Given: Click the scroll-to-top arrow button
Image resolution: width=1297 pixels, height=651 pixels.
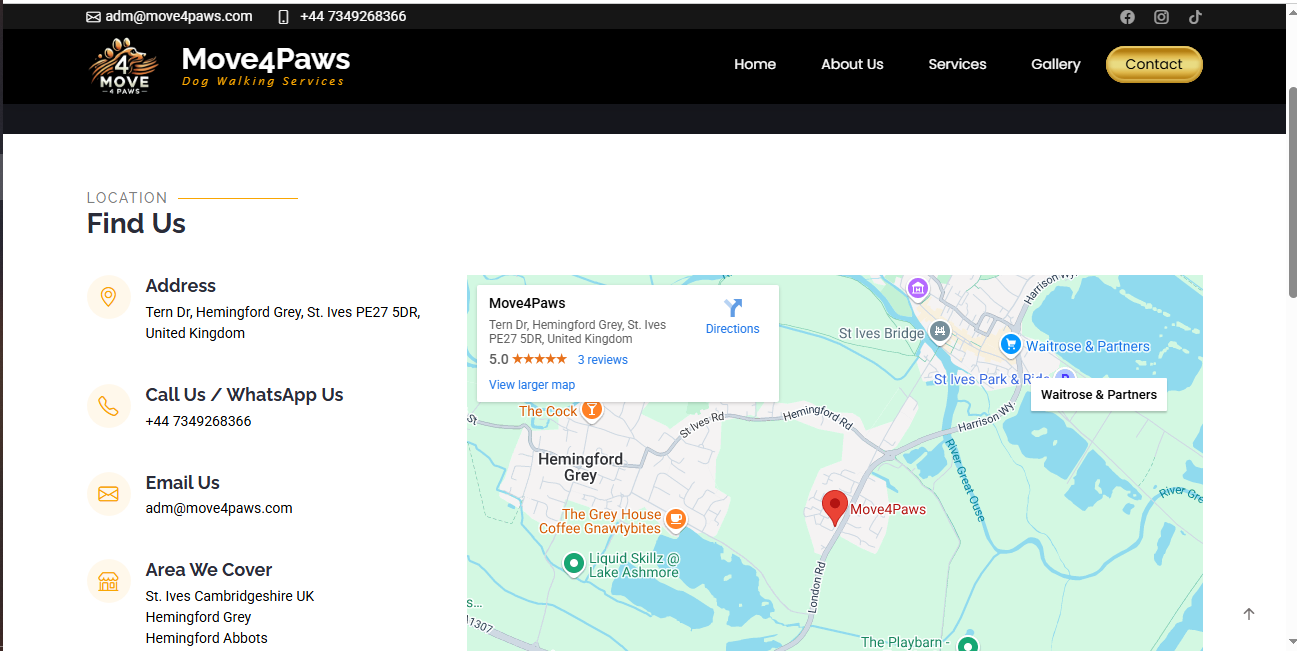Looking at the screenshot, I should [1248, 614].
